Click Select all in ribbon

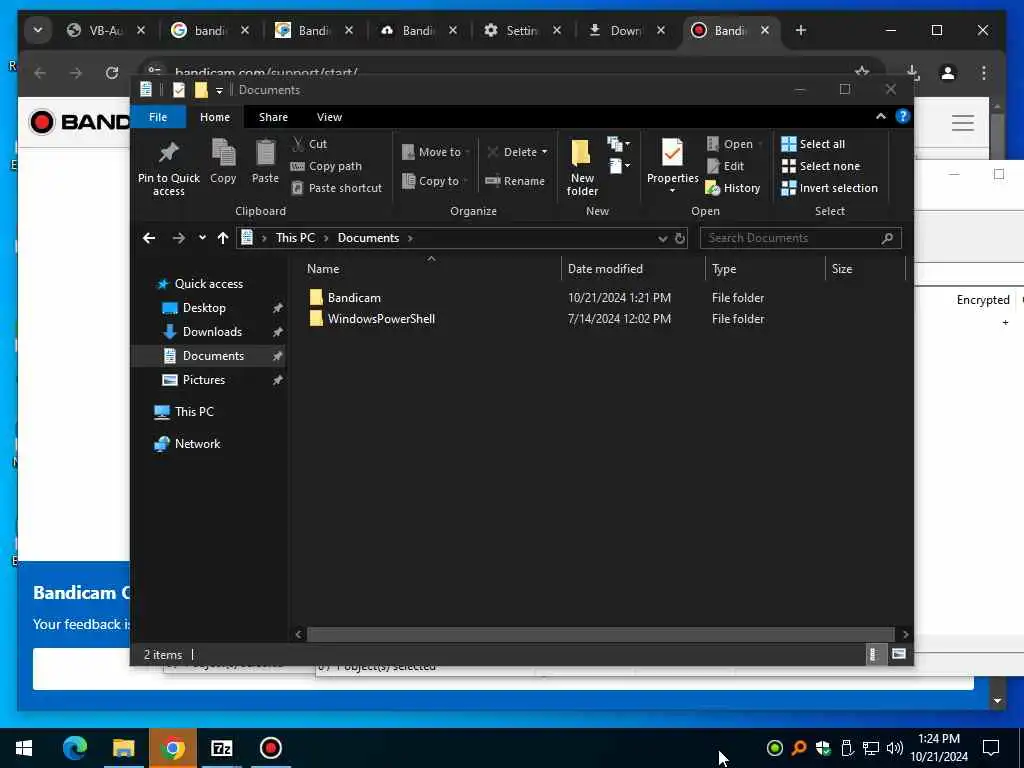[x=813, y=144]
